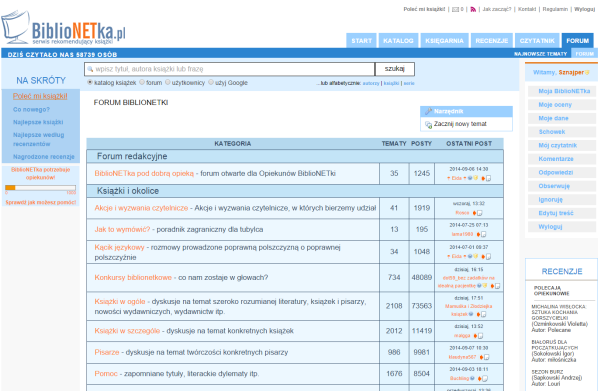Image resolution: width=600 pixels, height=391 pixels.
Task: Open last post page icon in Akcje i wyzwania row
Action: tap(479, 213)
